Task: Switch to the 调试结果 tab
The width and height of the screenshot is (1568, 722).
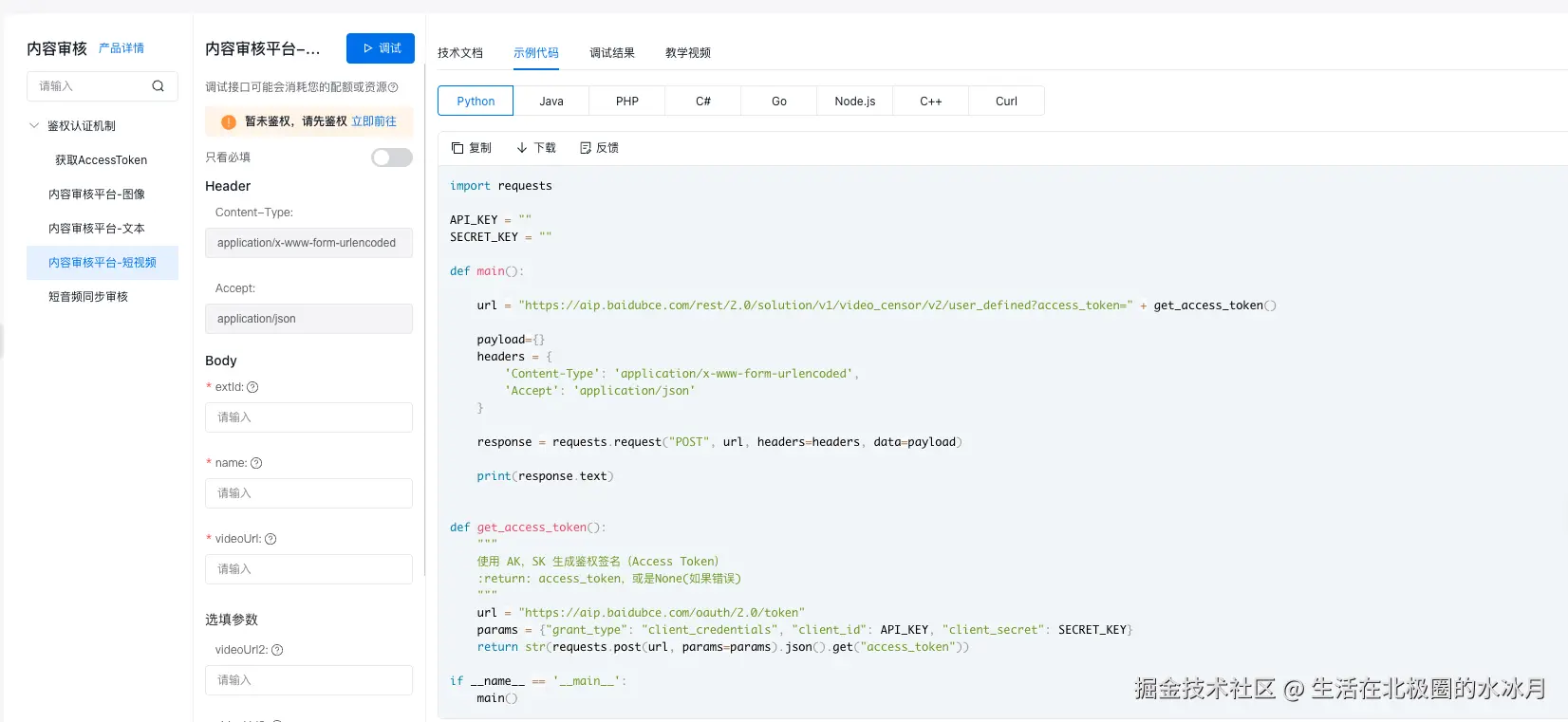Action: point(612,53)
